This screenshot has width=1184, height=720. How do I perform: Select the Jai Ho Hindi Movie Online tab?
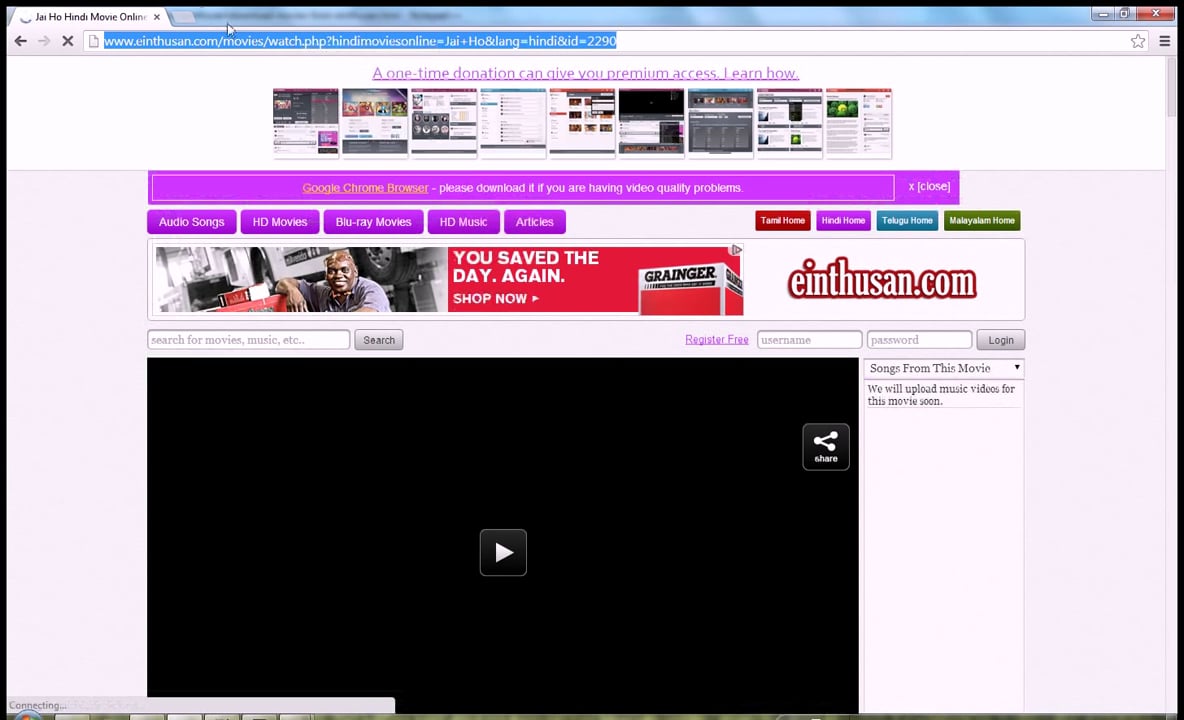tap(89, 17)
